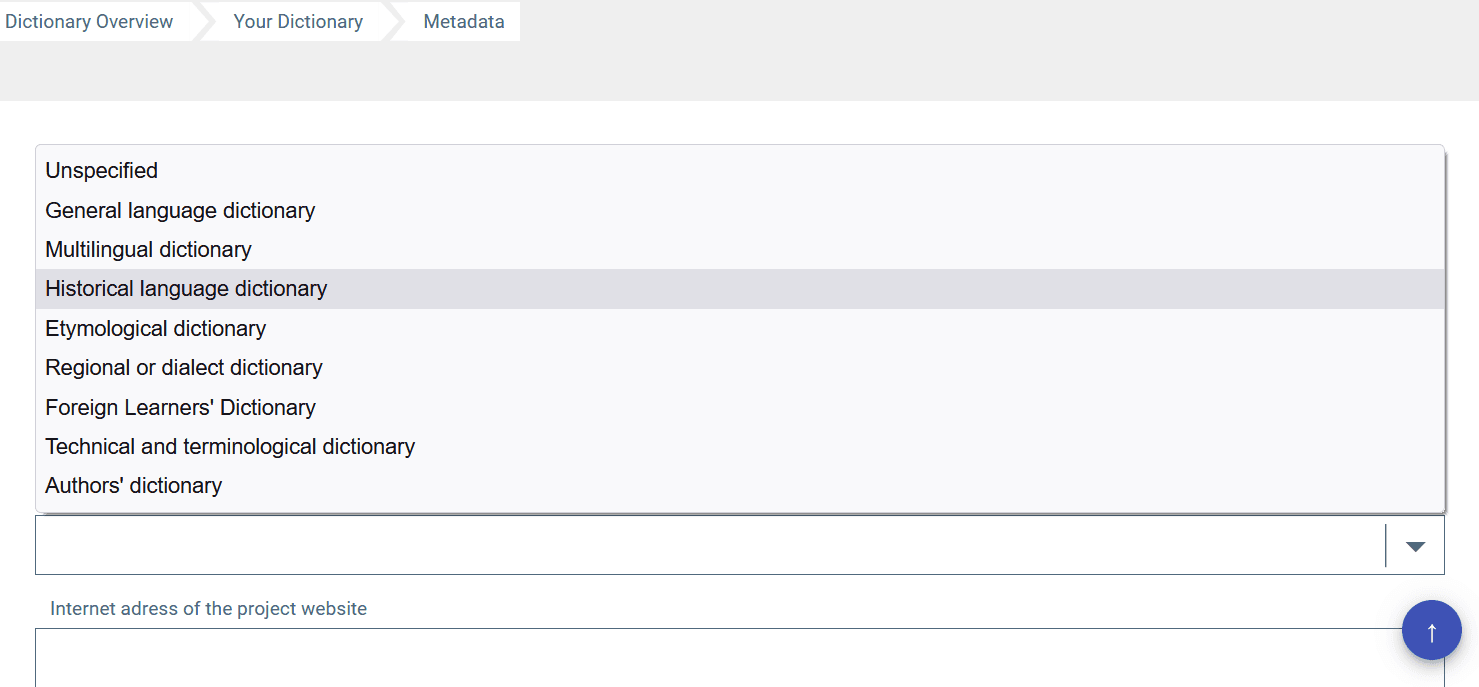The image size is (1479, 687).
Task: Click the dropdown arrow divider separator
Action: [x=1386, y=546]
